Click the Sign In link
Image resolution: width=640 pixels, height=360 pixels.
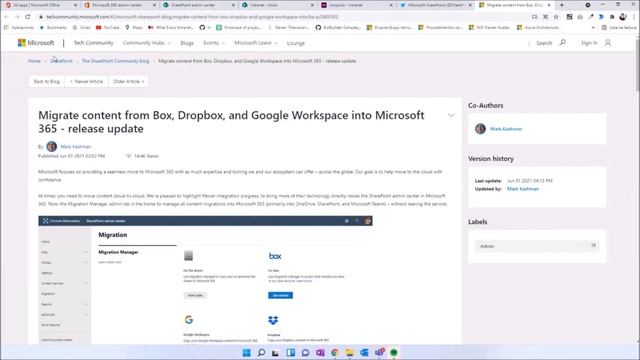pos(589,43)
